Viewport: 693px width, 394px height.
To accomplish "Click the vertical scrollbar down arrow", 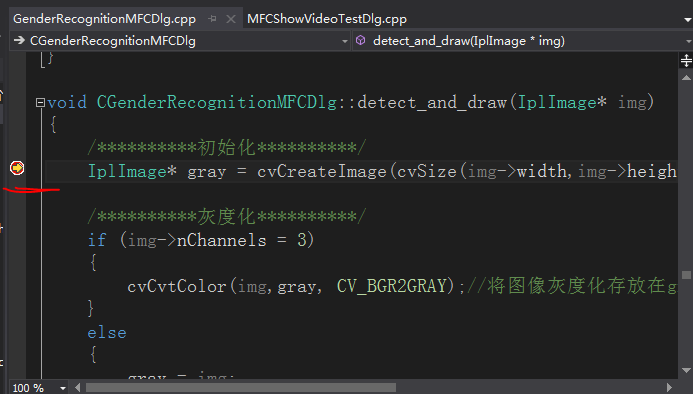I will tap(686, 370).
